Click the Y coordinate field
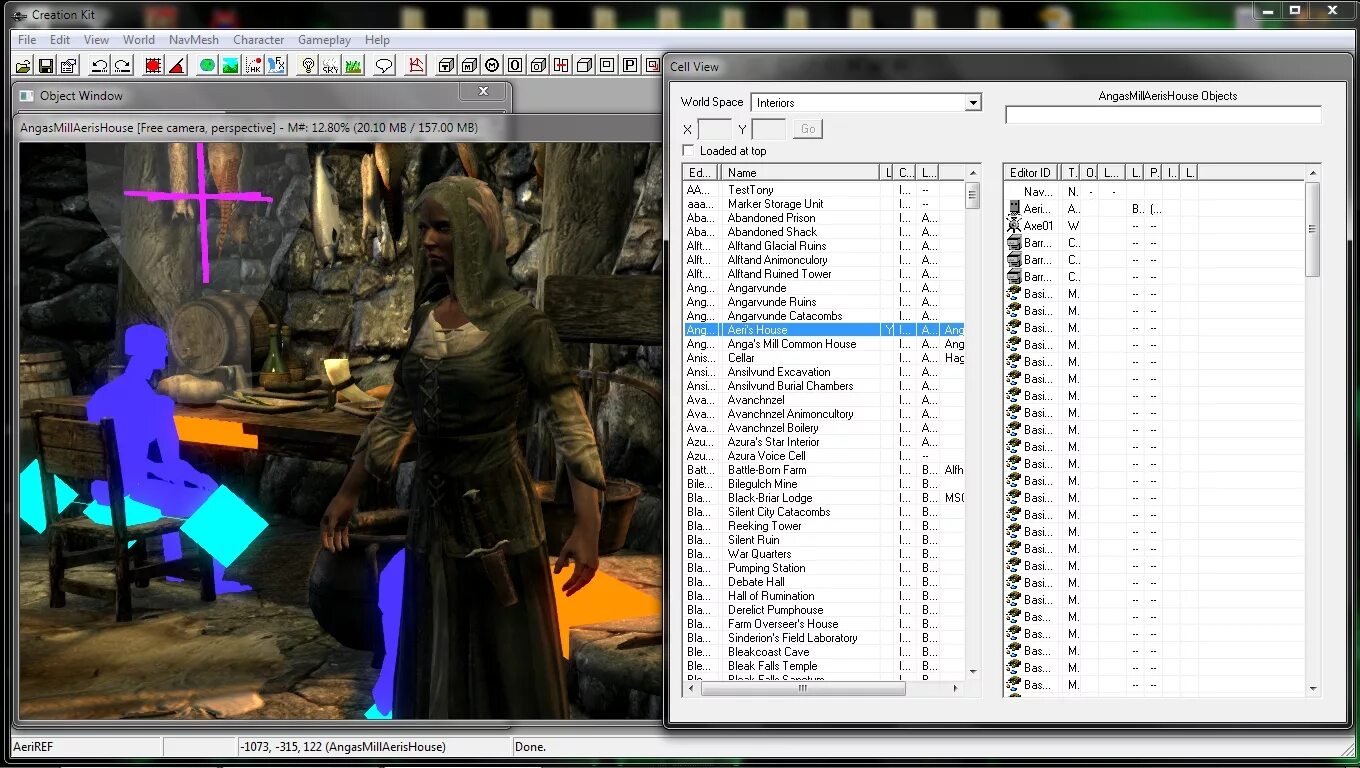This screenshot has height=768, width=1360. pos(768,129)
